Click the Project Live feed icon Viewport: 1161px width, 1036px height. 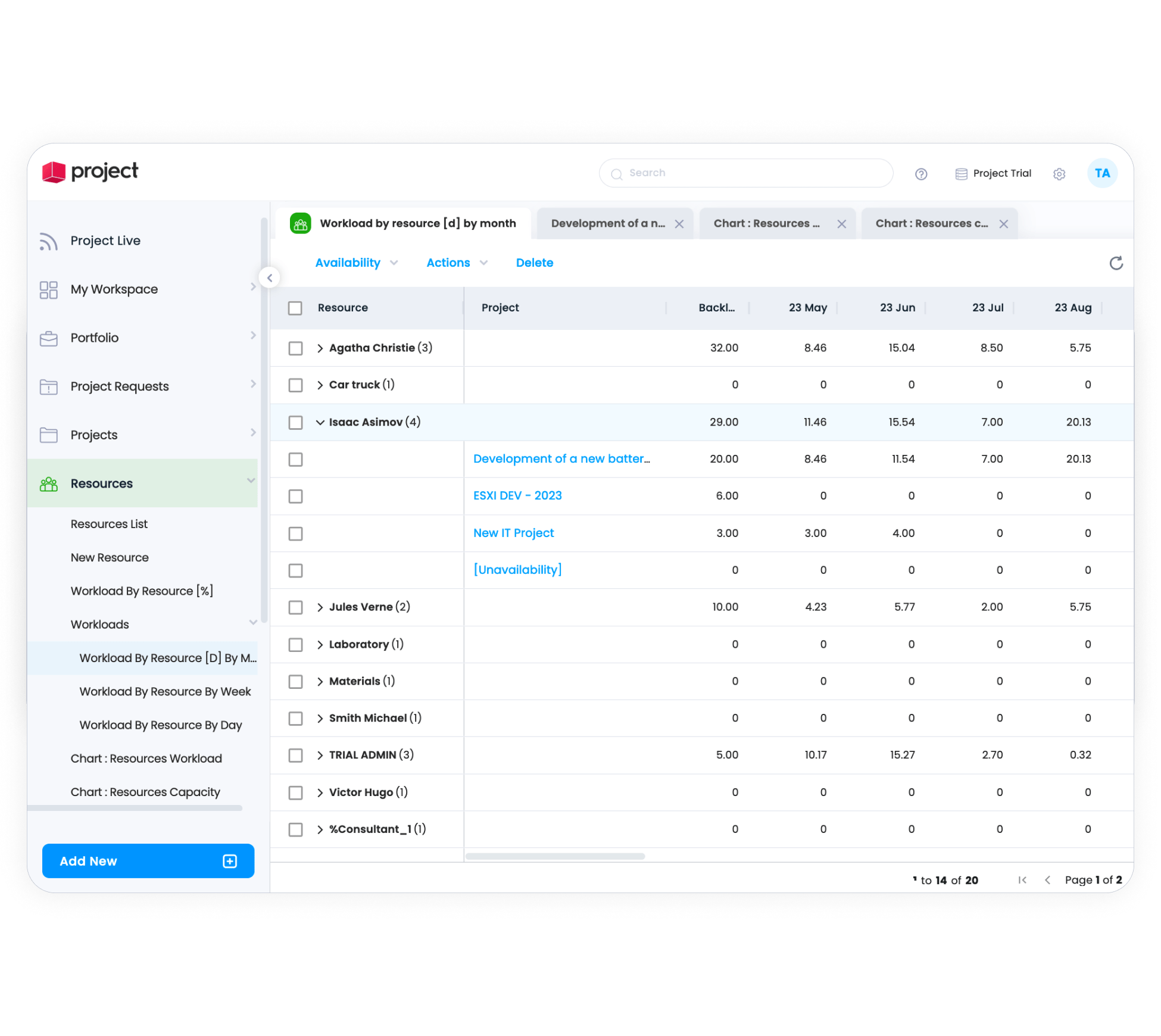[48, 241]
